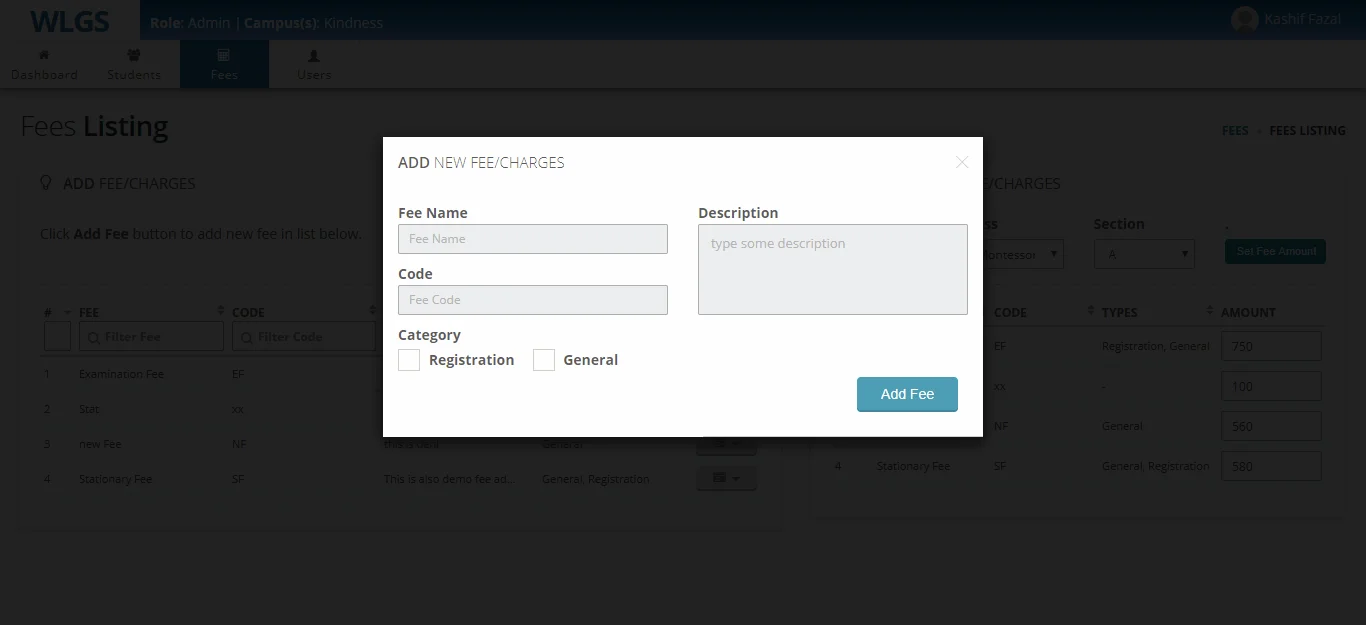Click the Set Fee Amount button
Image resolution: width=1366 pixels, height=625 pixels.
(x=1275, y=251)
